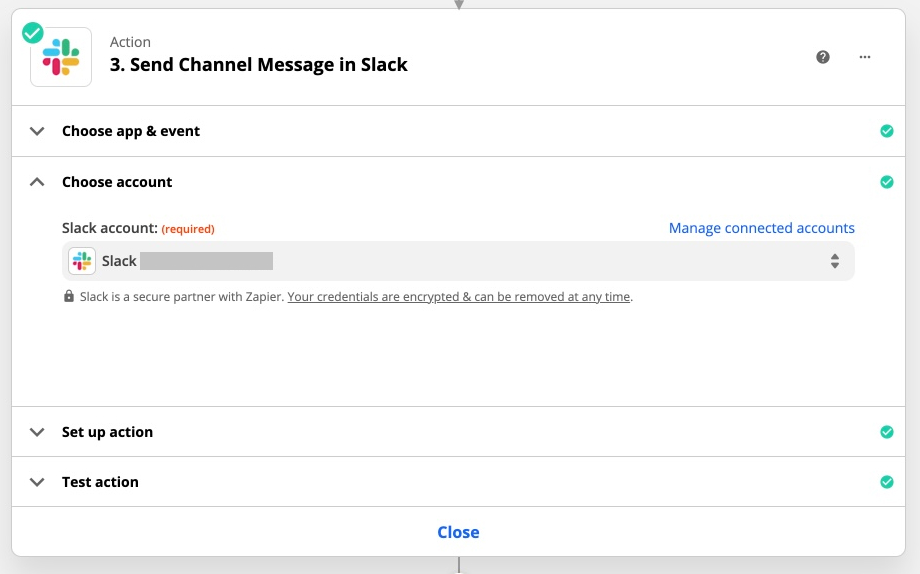
Task: Follow the credentials are encrypted link
Action: [459, 297]
